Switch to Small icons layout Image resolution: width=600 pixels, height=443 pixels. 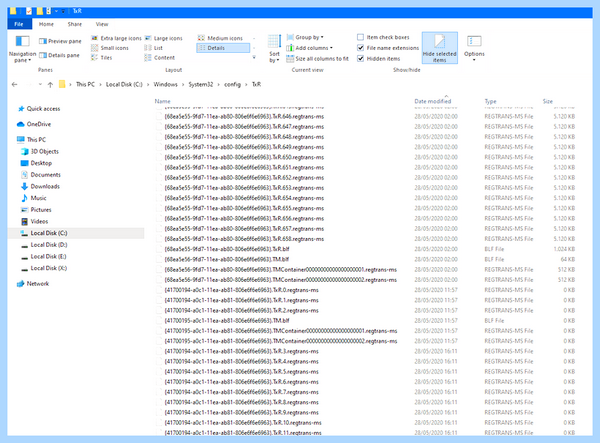click(110, 48)
